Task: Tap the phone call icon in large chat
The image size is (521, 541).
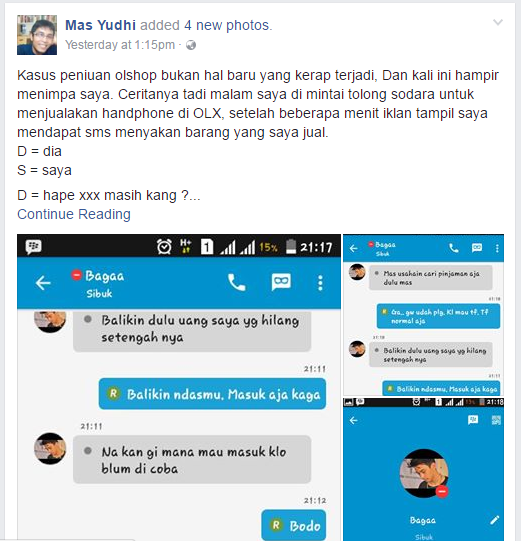Action: pyautogui.click(x=236, y=283)
